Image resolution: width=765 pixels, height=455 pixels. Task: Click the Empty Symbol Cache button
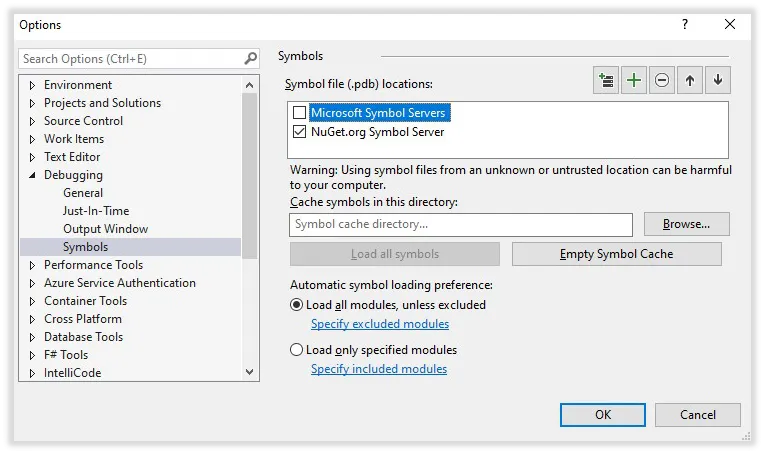point(617,254)
